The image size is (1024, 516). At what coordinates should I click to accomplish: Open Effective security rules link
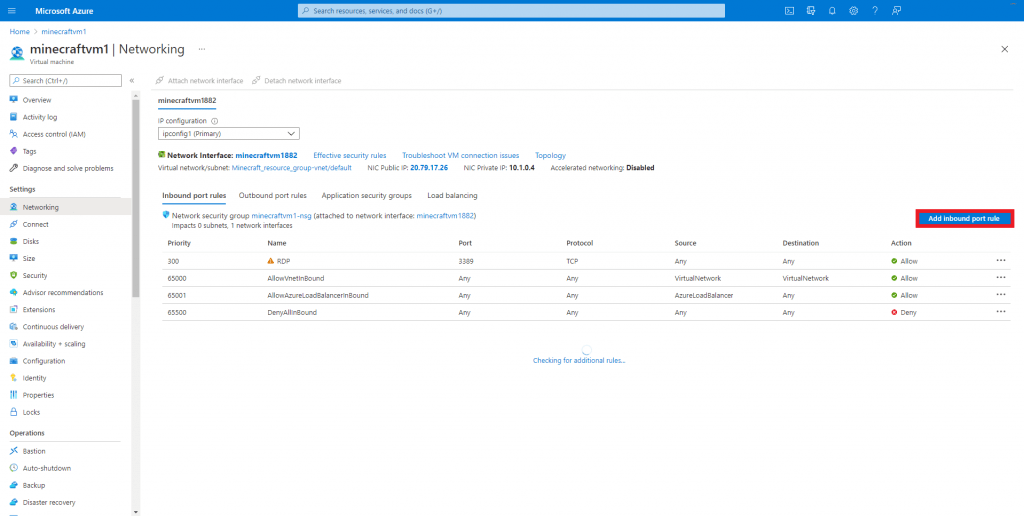(349, 155)
